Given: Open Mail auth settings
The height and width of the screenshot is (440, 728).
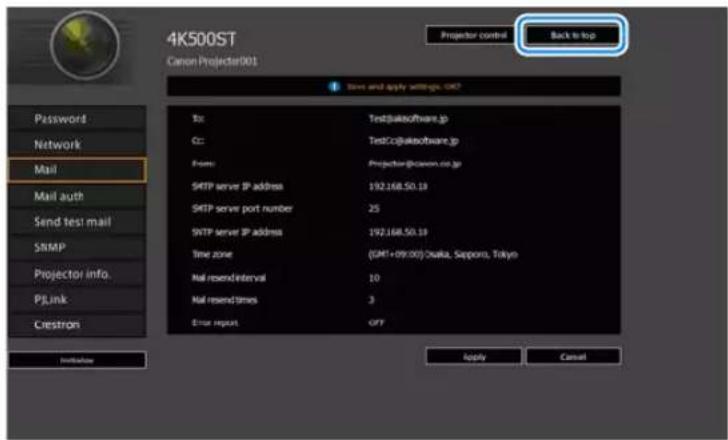Looking at the screenshot, I should tap(77, 196).
